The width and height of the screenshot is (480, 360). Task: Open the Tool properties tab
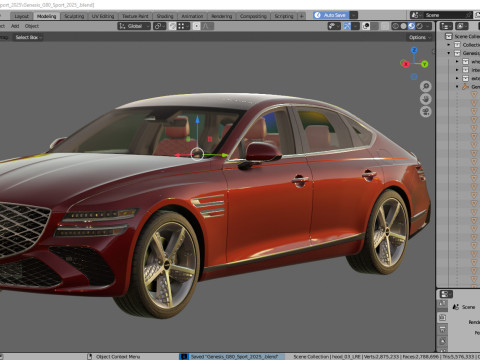[x=442, y=304]
